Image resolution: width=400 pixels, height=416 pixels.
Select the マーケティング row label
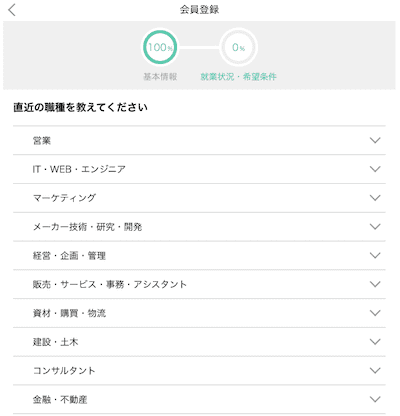(x=64, y=198)
